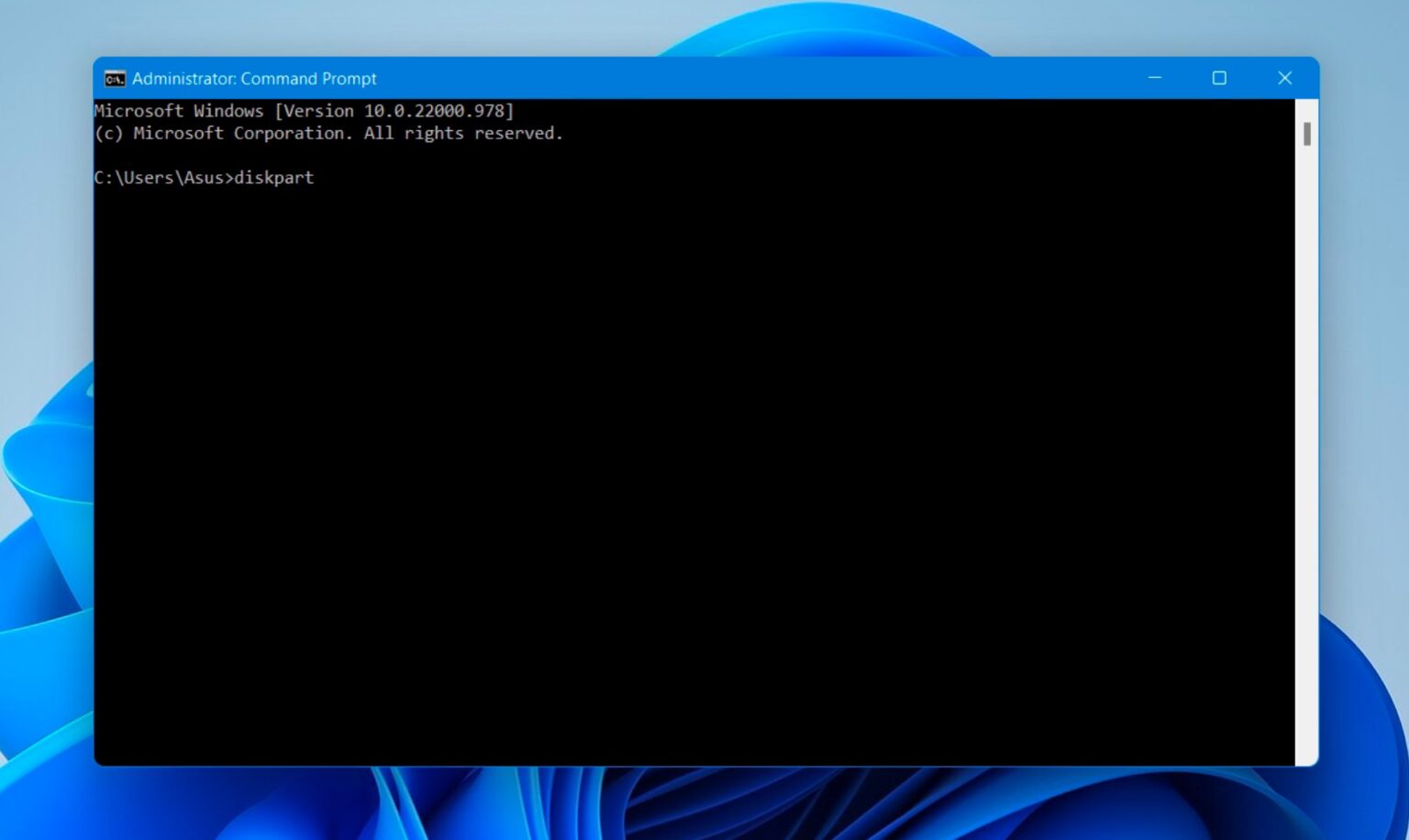This screenshot has width=1409, height=840.
Task: Click the Administrator: Command Prompt title text
Action: (253, 79)
